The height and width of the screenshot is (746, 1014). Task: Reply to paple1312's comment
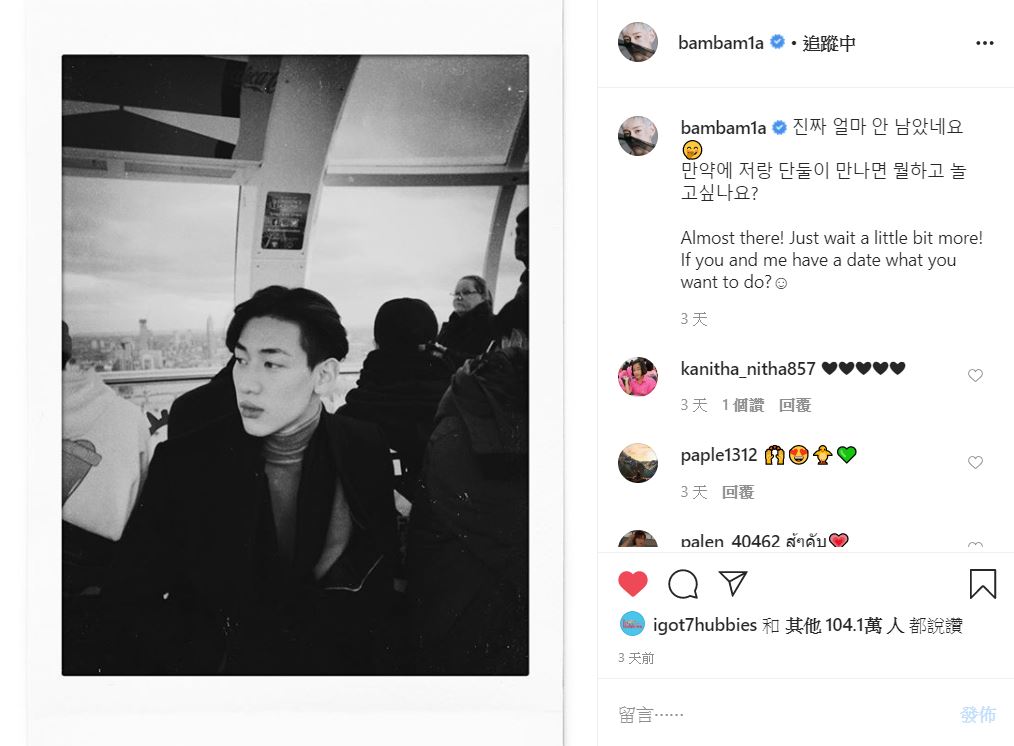(738, 492)
